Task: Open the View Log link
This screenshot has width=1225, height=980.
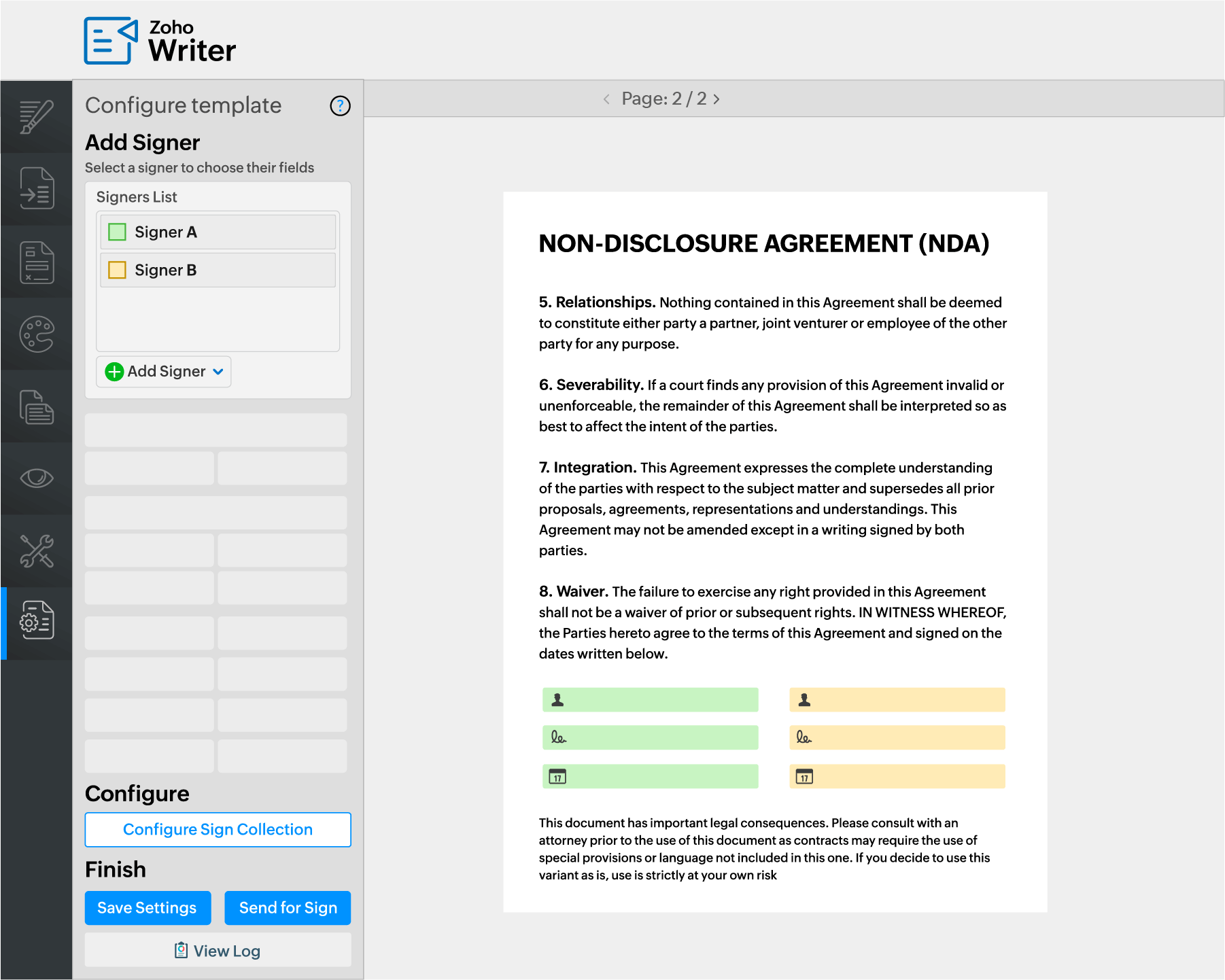Action: pyautogui.click(x=218, y=951)
